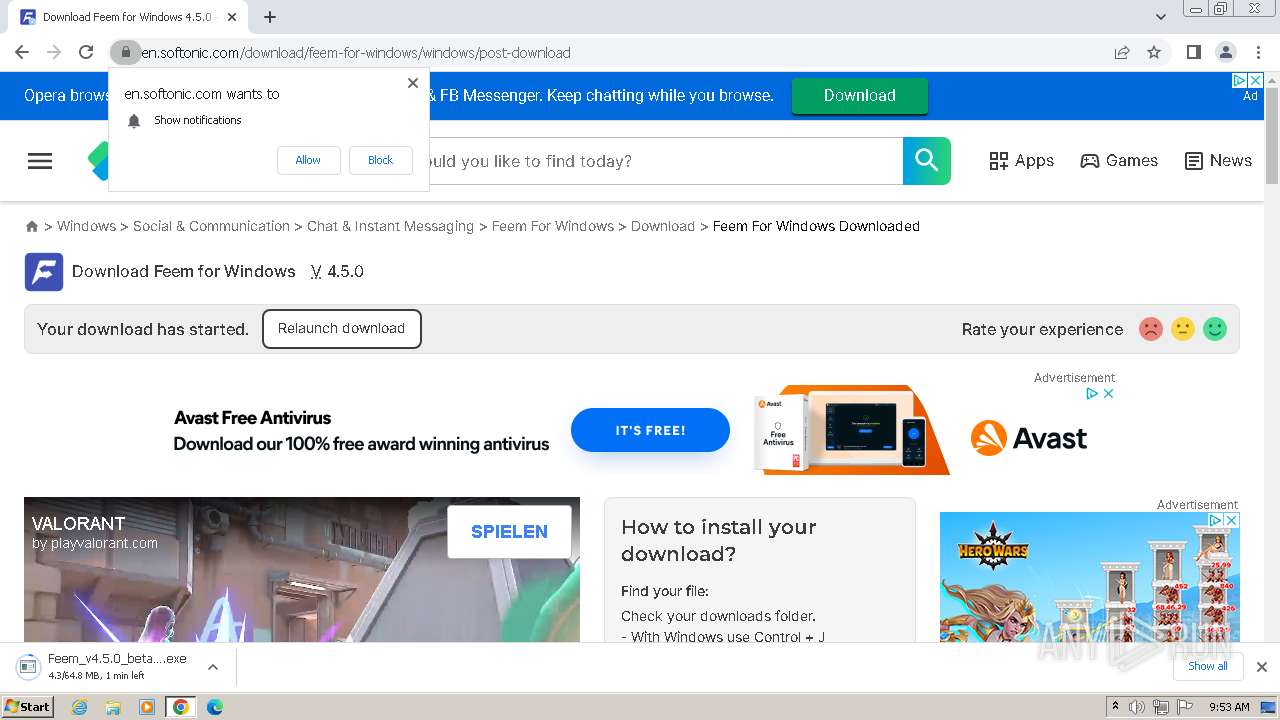Open the Apps section
Image resolution: width=1280 pixels, height=720 pixels.
1021,161
